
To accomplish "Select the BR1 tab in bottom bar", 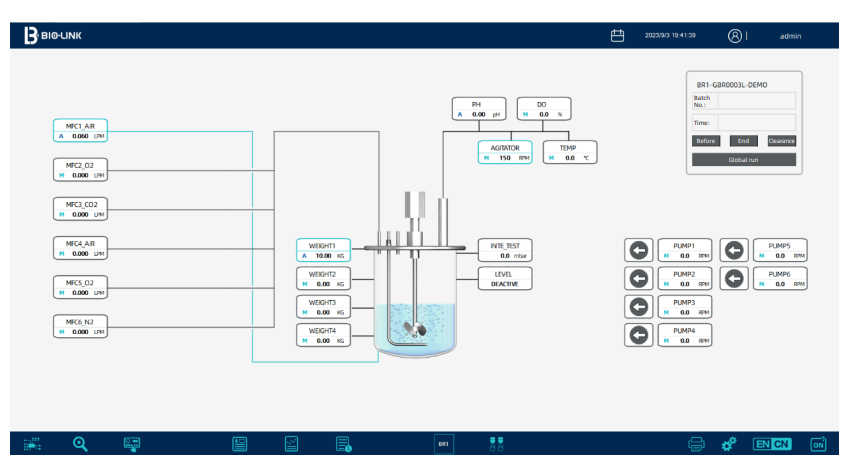I will pos(445,443).
